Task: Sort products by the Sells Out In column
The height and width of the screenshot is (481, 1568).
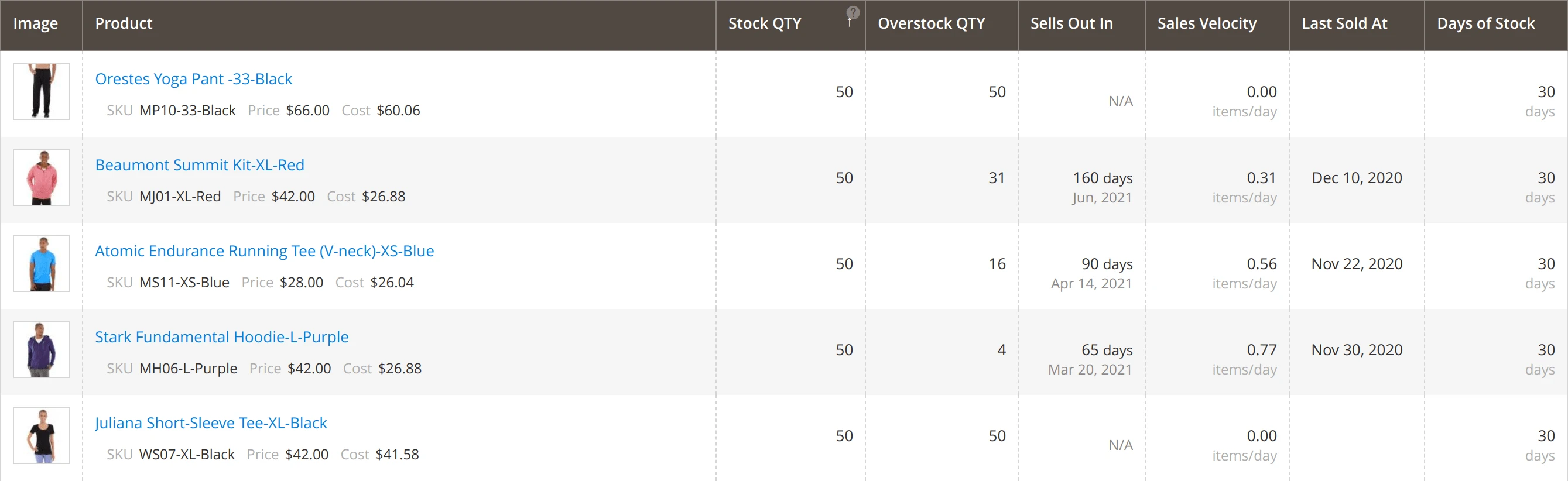Action: click(x=1071, y=23)
